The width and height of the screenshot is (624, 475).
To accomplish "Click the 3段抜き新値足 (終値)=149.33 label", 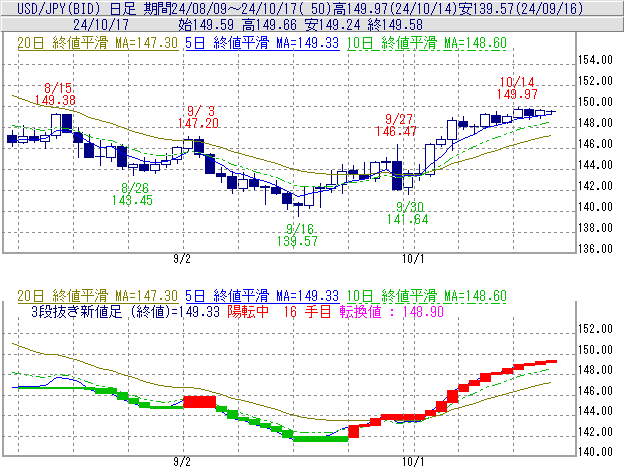I will point(125,312).
